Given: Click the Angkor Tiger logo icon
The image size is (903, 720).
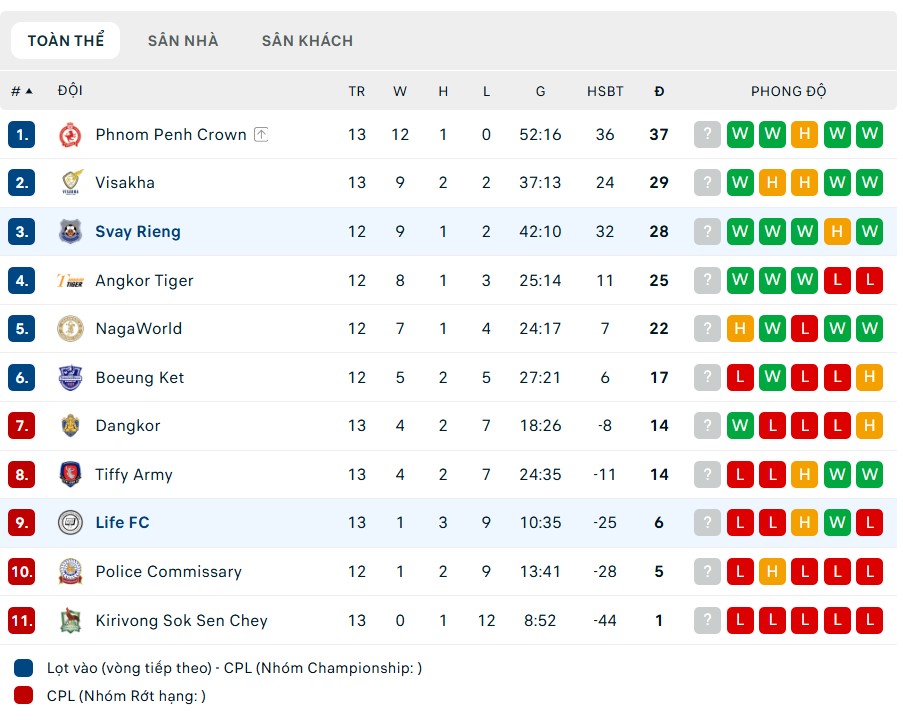Looking at the screenshot, I should pyautogui.click(x=70, y=281).
